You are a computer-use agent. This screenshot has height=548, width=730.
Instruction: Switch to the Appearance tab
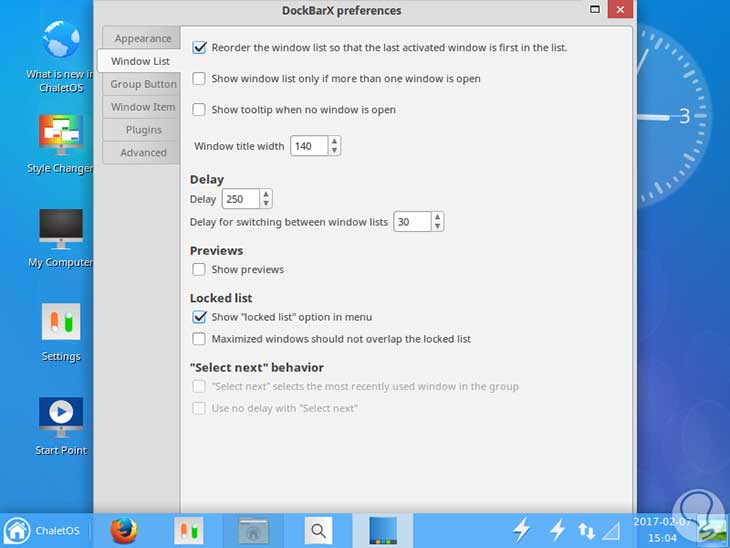pyautogui.click(x=142, y=38)
